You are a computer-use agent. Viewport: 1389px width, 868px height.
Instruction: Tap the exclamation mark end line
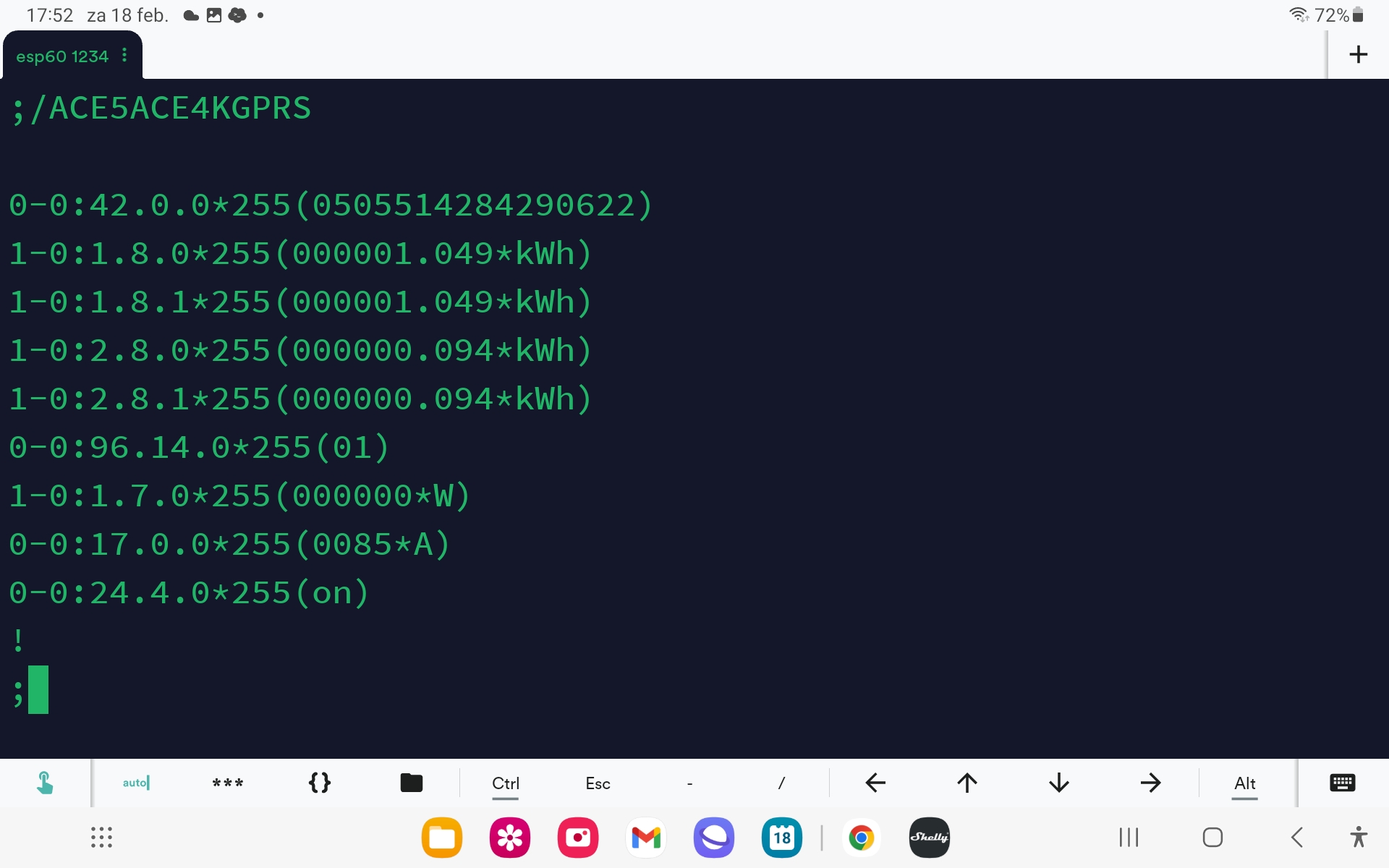[18, 641]
